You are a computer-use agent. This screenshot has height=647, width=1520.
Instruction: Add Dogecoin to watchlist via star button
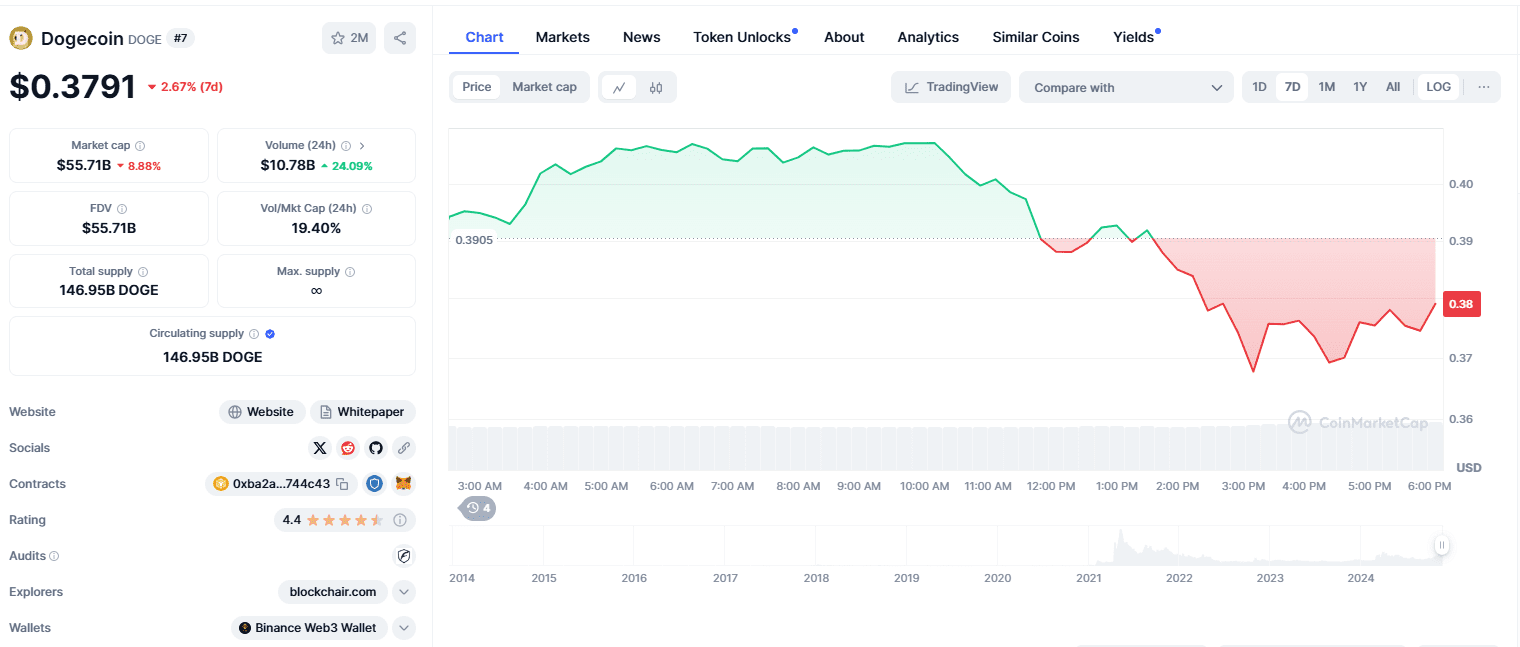coord(349,38)
